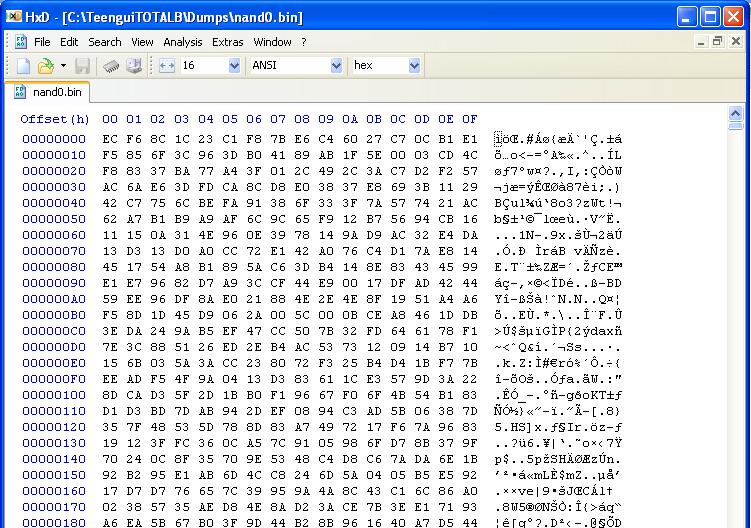The image size is (751, 528).
Task: Click first byte EC in row 00000000
Action: [x=110, y=139]
